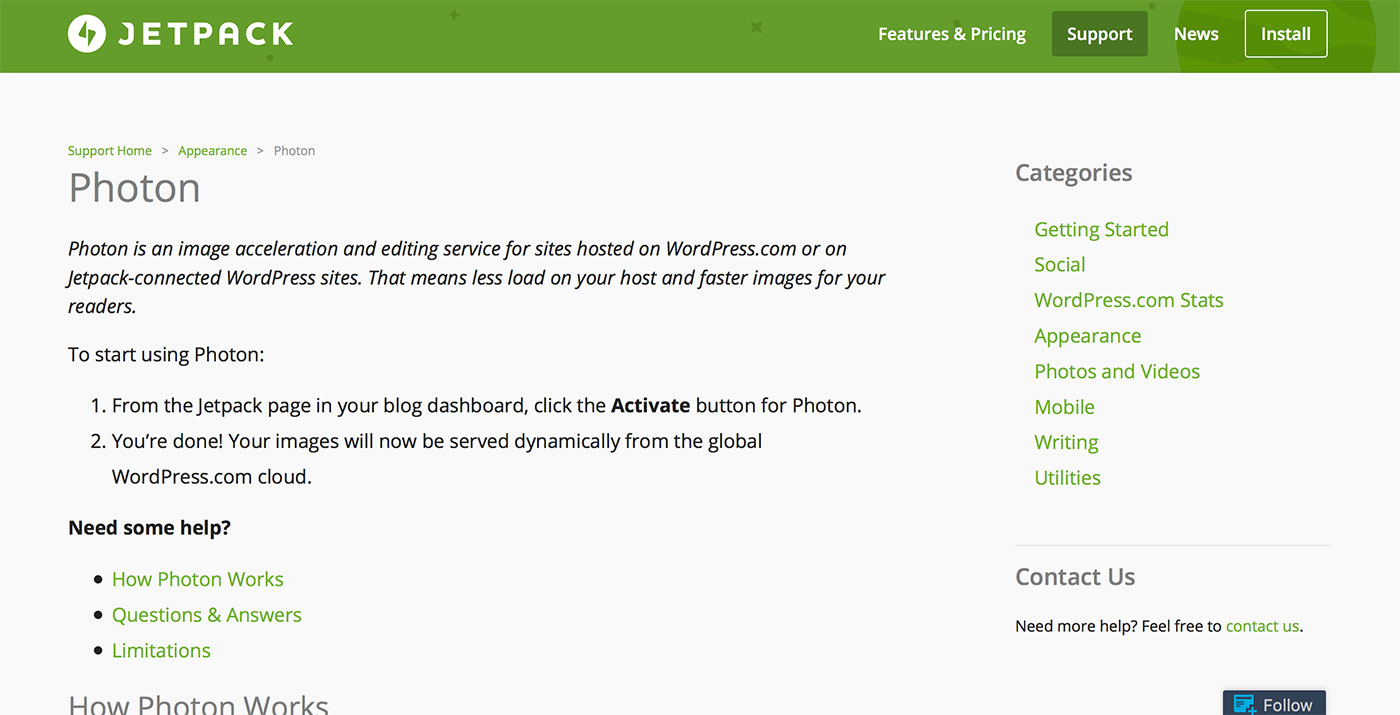
Task: Click the Install button
Action: 1286,34
